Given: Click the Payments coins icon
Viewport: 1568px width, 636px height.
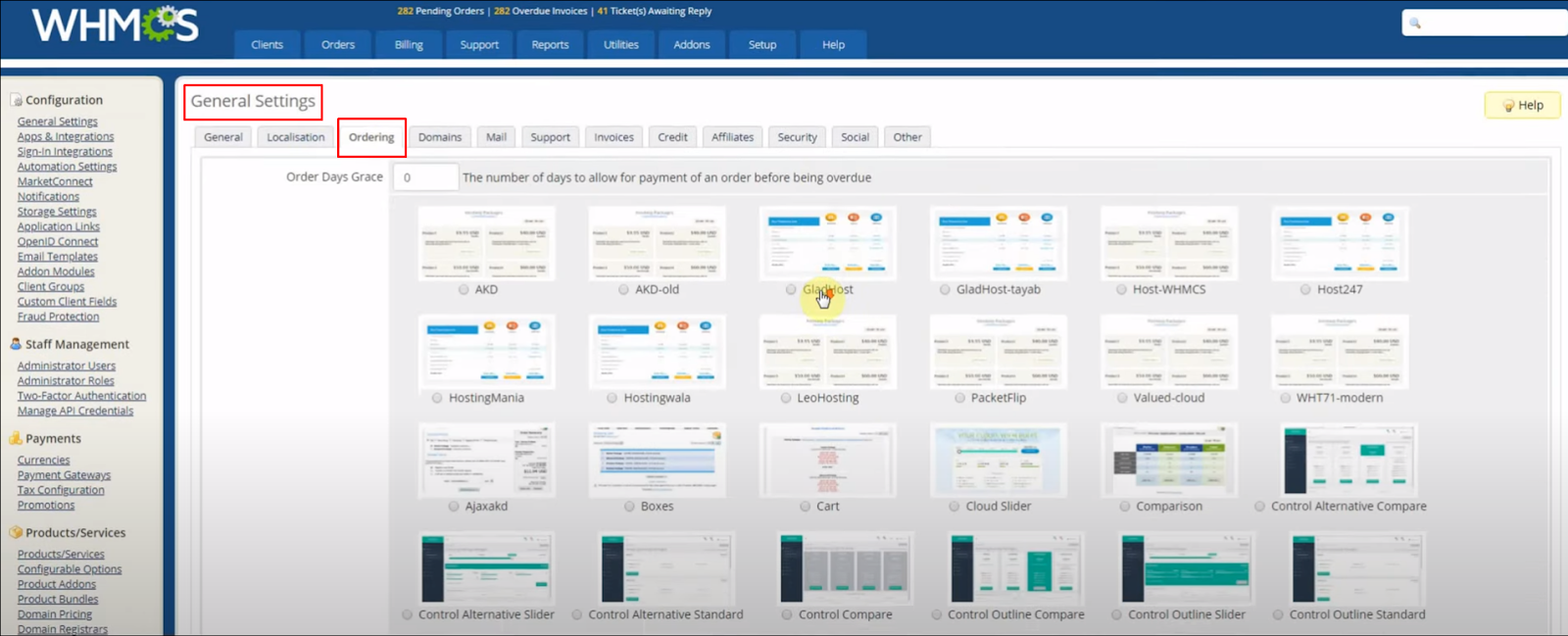Looking at the screenshot, I should click(16, 439).
